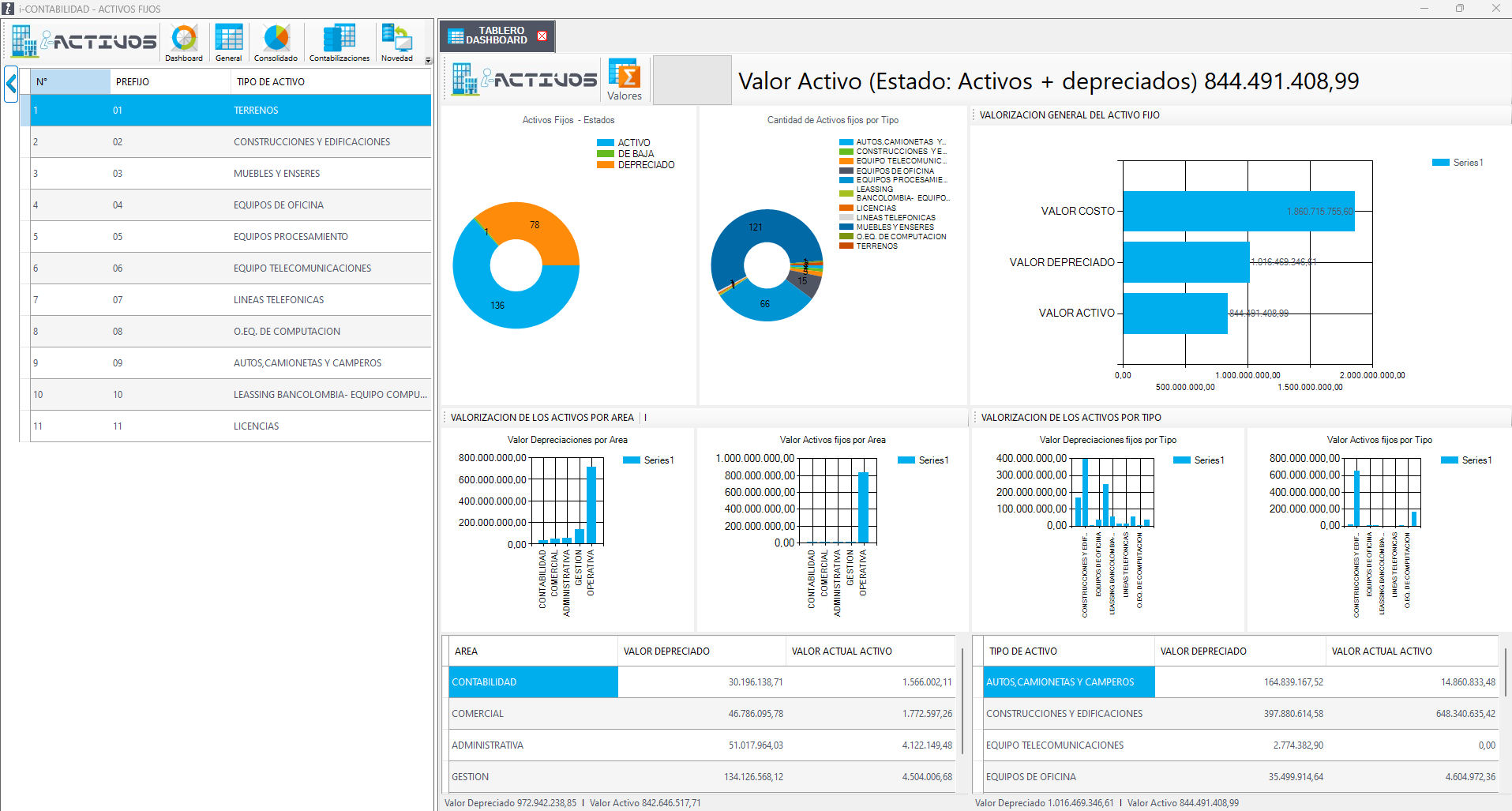The width and height of the screenshot is (1512, 811).
Task: Click the Activos logo in dashboard panel
Action: [523, 80]
